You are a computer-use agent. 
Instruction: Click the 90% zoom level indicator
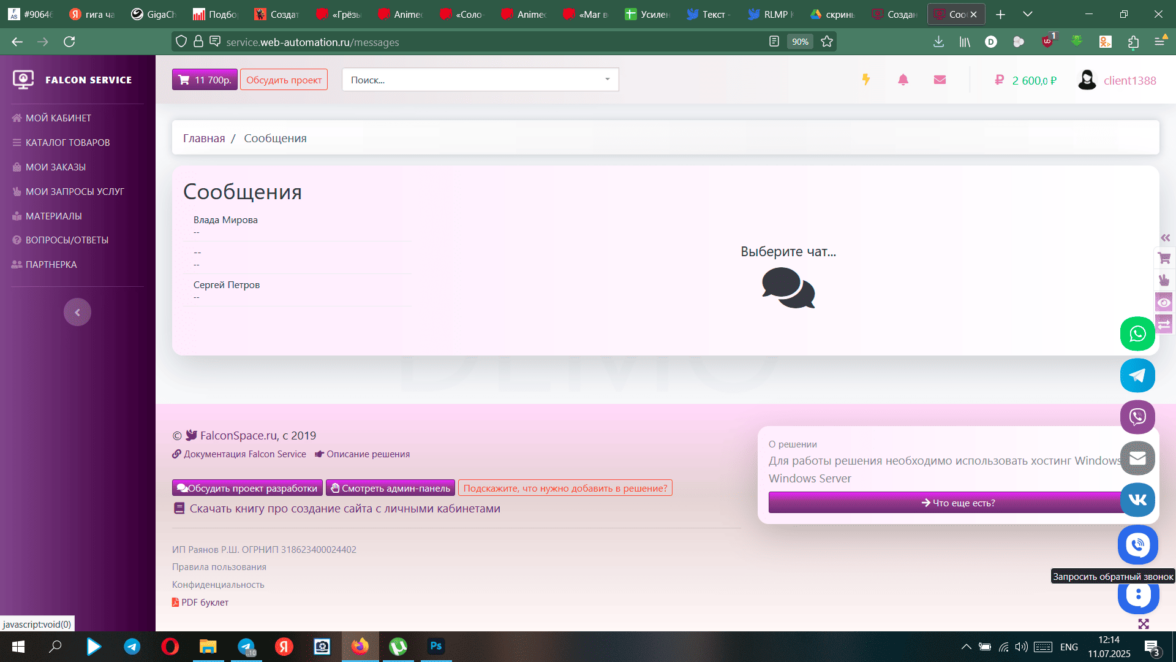(800, 42)
